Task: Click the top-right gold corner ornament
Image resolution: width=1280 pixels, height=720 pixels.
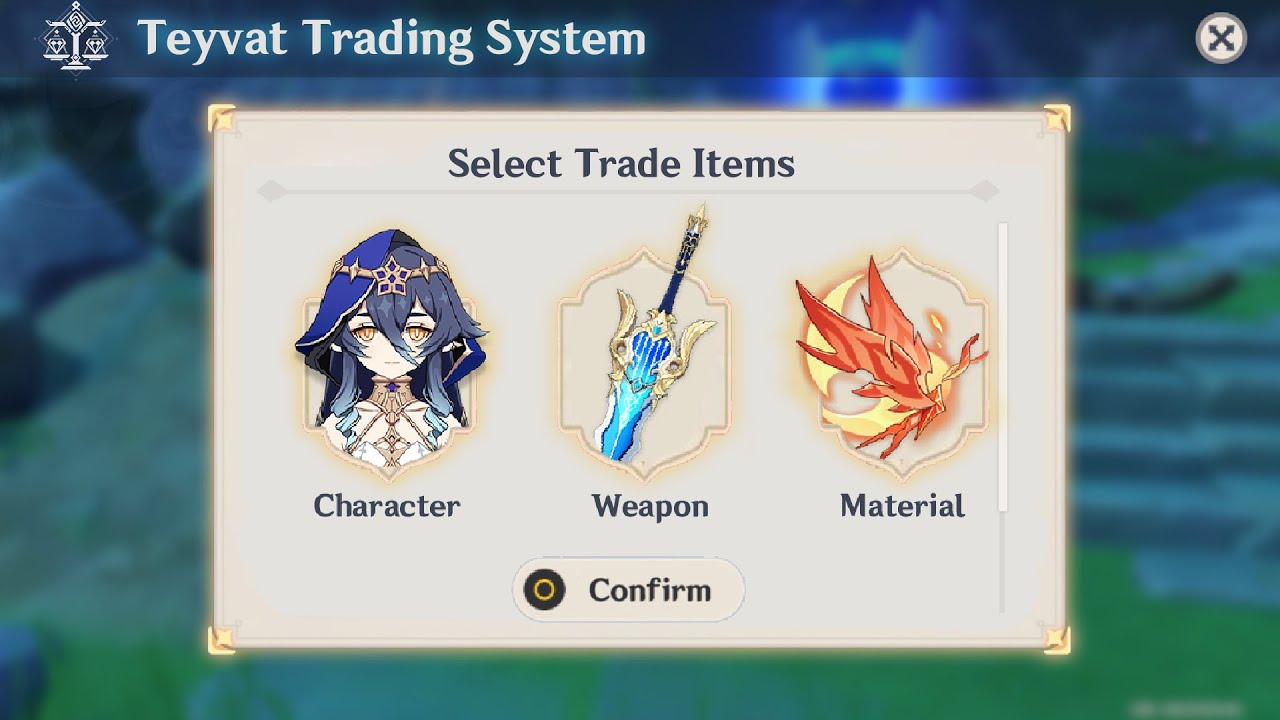Action: click(x=1056, y=118)
